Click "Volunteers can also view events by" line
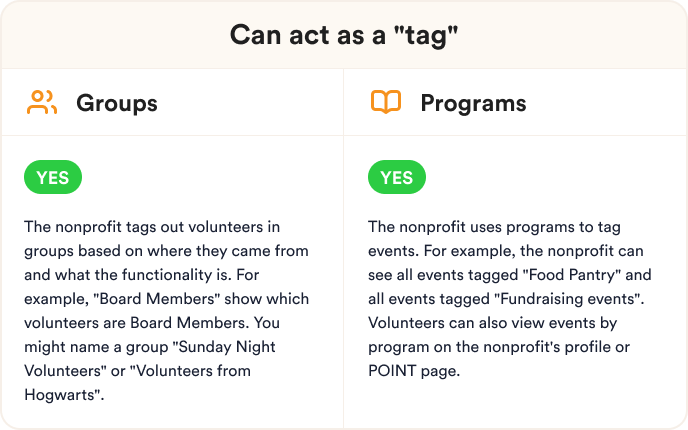 click(492, 323)
